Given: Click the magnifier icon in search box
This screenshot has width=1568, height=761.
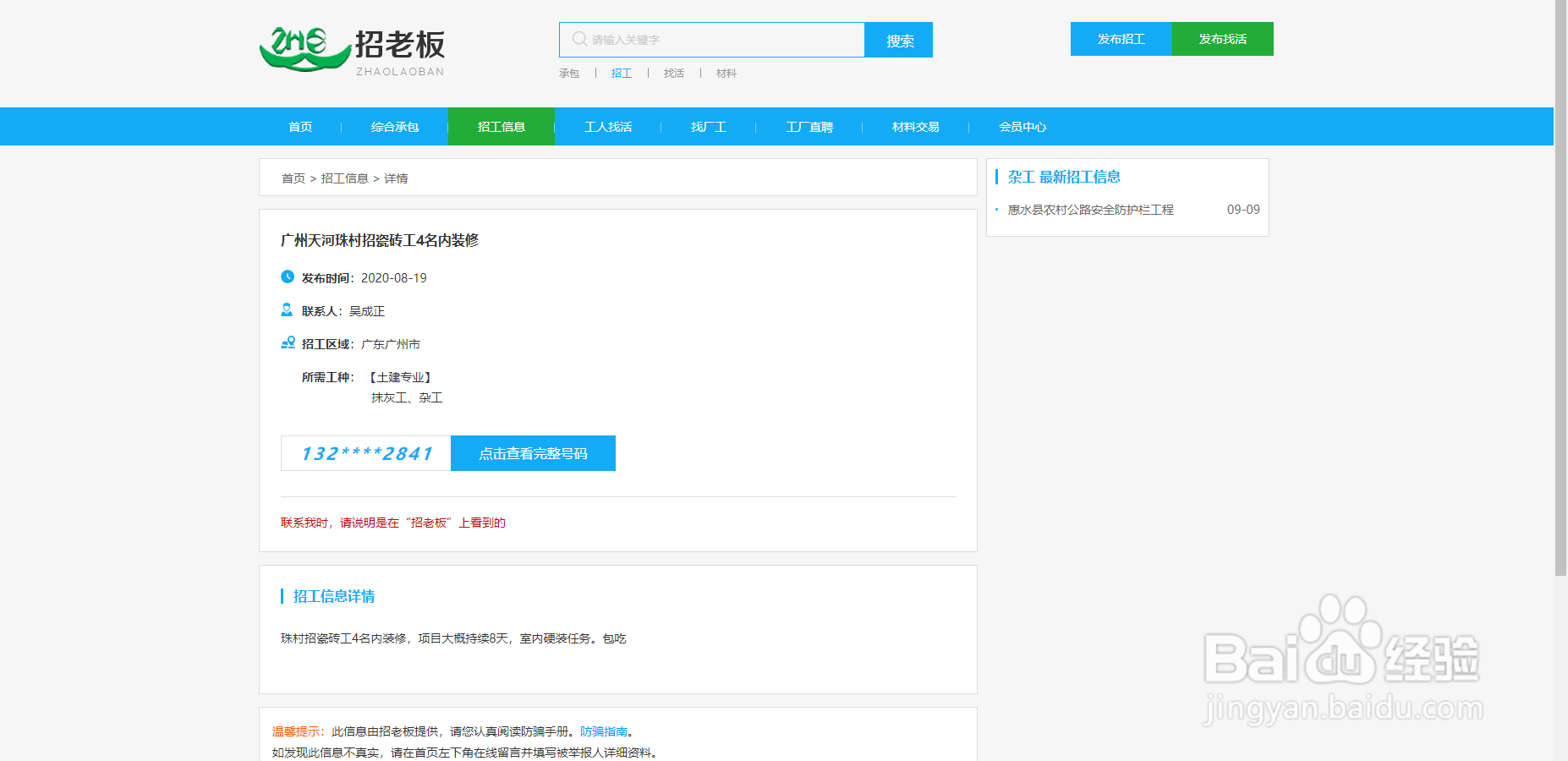Looking at the screenshot, I should (579, 39).
